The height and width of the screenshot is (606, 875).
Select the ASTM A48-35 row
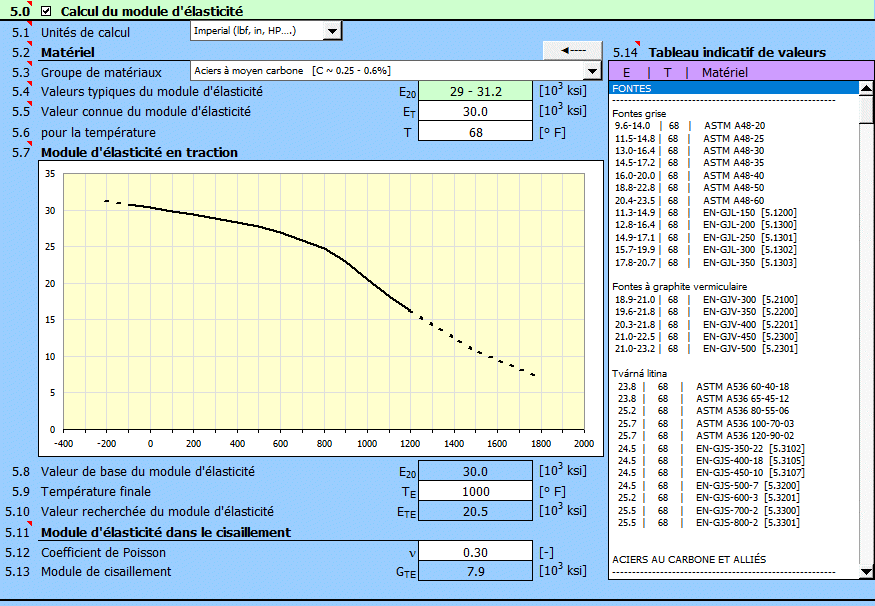point(734,163)
